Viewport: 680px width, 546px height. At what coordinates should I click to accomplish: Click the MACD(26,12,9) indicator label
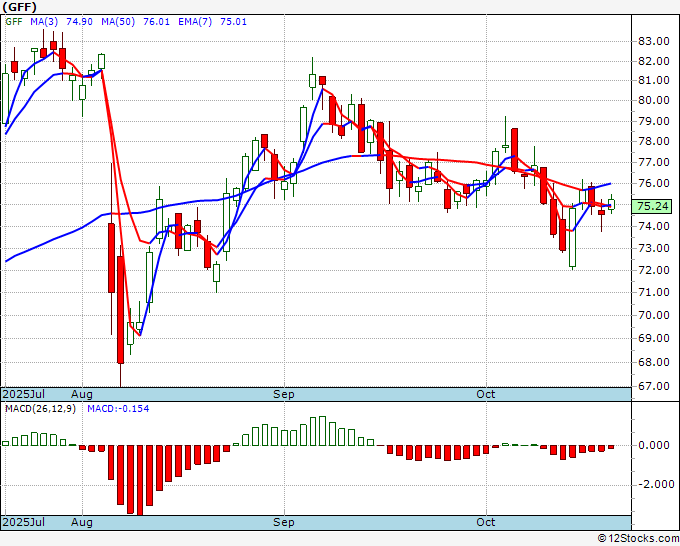coord(40,409)
